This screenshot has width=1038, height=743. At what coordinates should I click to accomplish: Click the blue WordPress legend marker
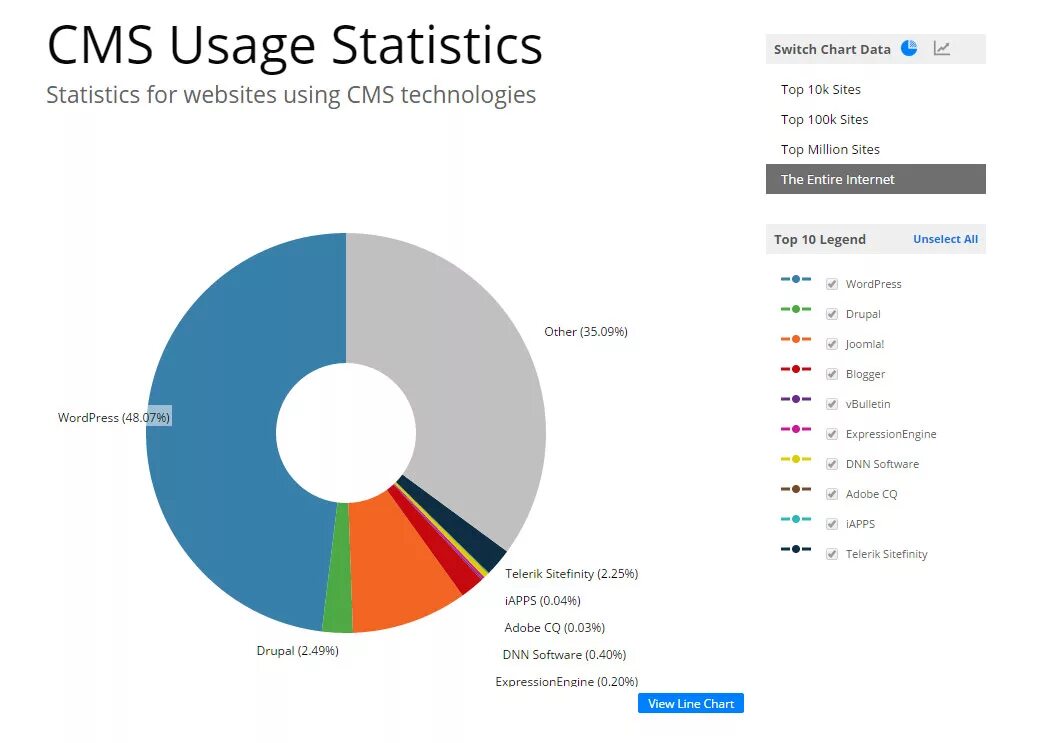(796, 279)
